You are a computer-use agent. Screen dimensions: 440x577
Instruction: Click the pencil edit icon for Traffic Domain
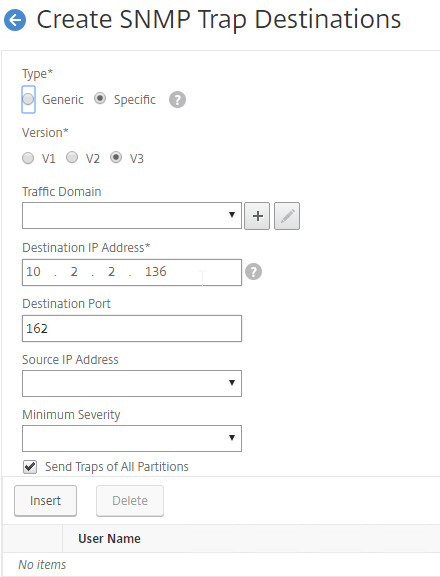click(287, 216)
